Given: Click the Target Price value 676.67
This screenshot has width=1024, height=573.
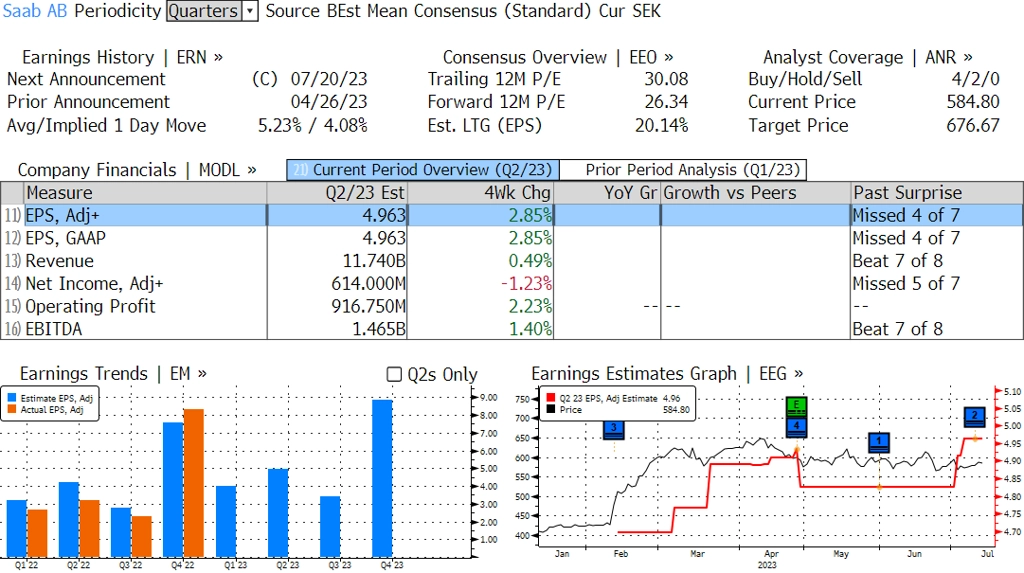Looking at the screenshot, I should [973, 125].
